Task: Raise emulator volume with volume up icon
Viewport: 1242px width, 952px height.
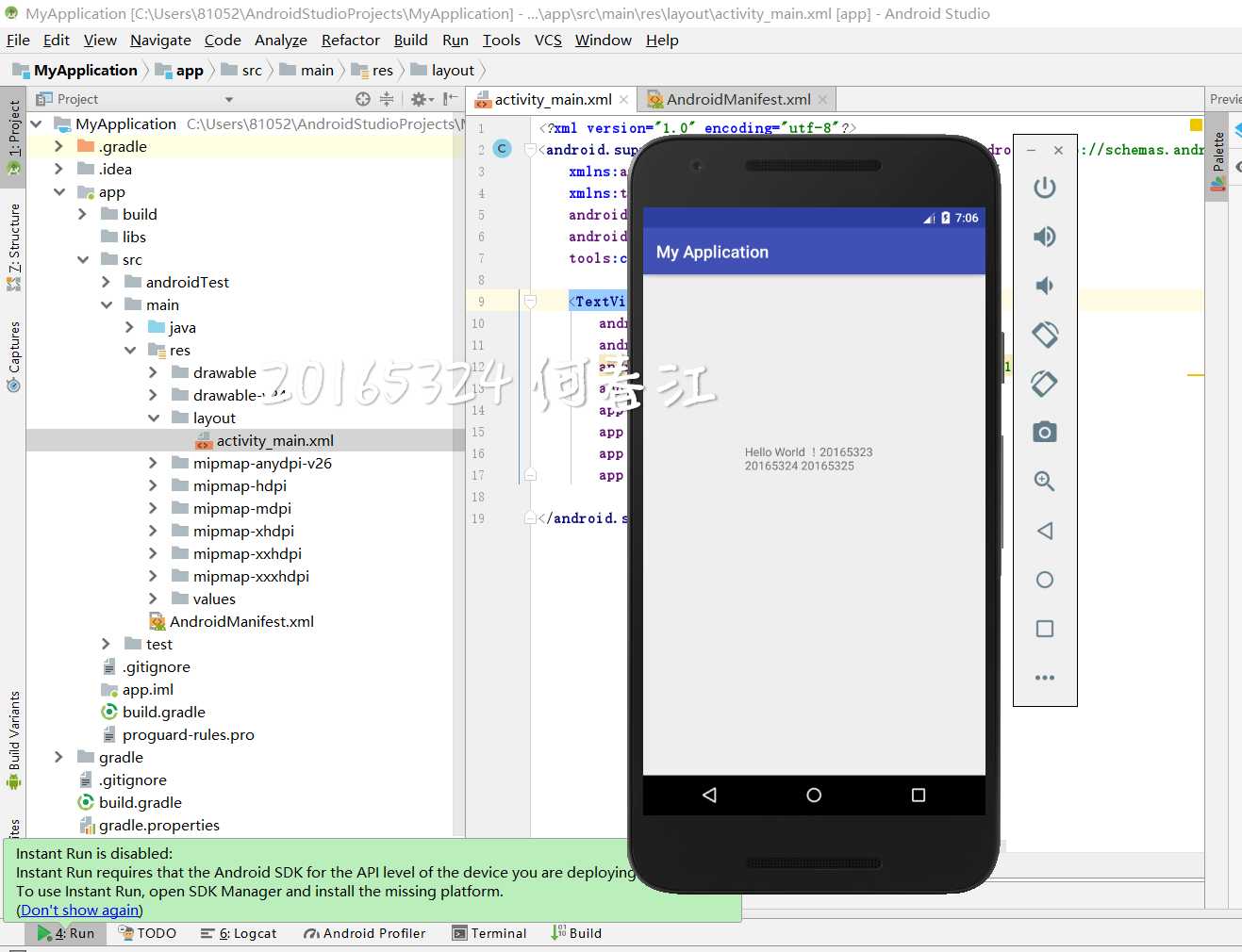Action: (x=1044, y=237)
